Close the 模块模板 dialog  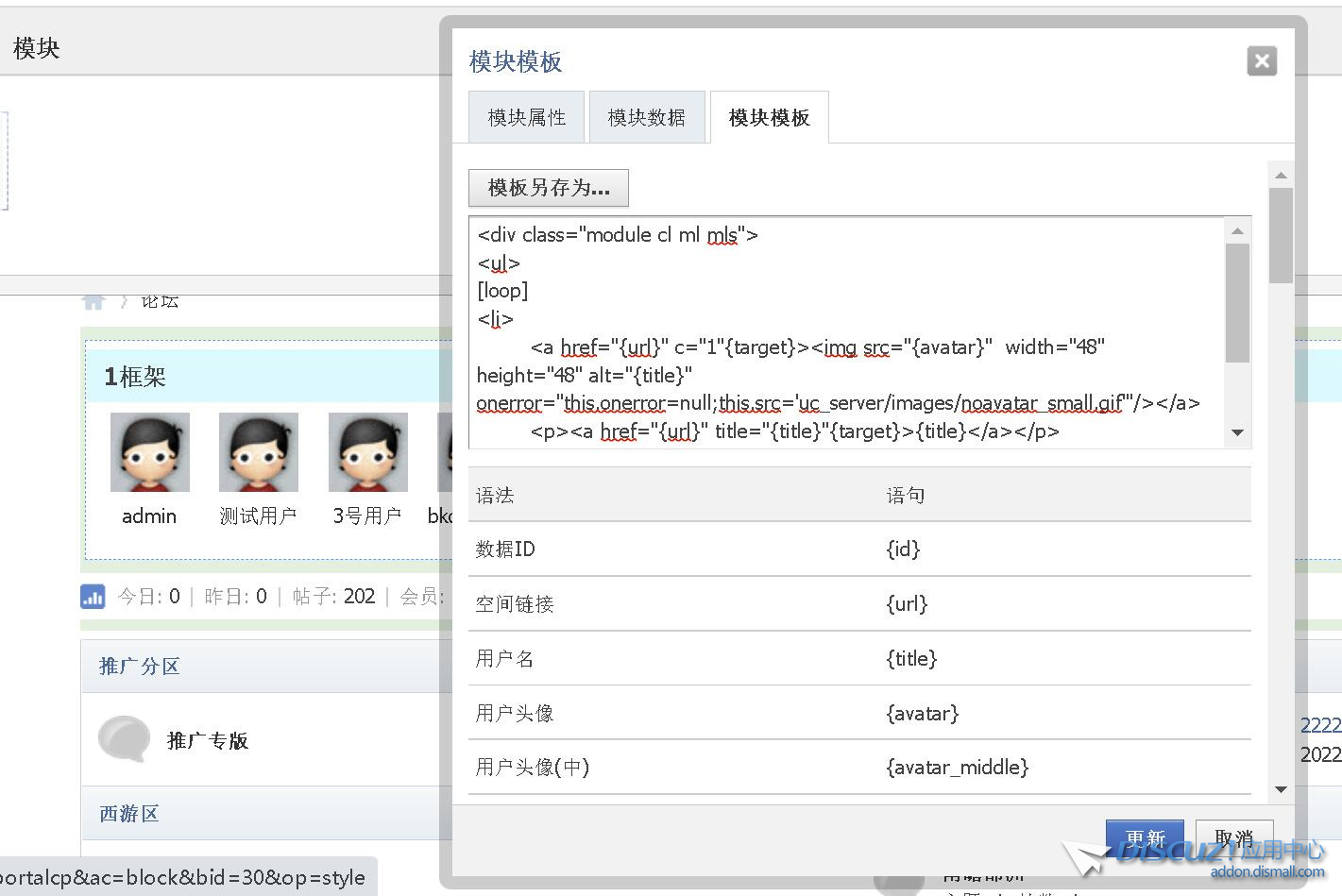(x=1262, y=61)
